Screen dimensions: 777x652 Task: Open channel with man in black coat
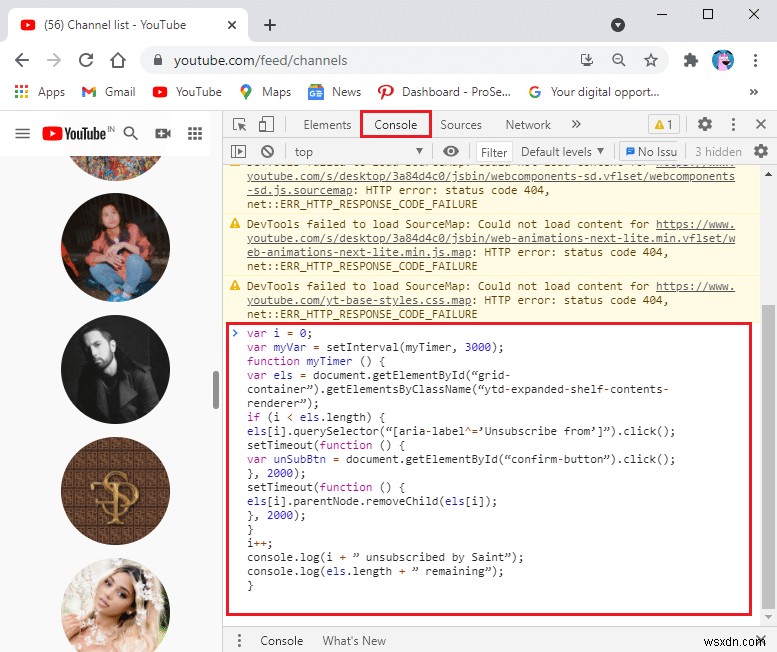(115, 369)
